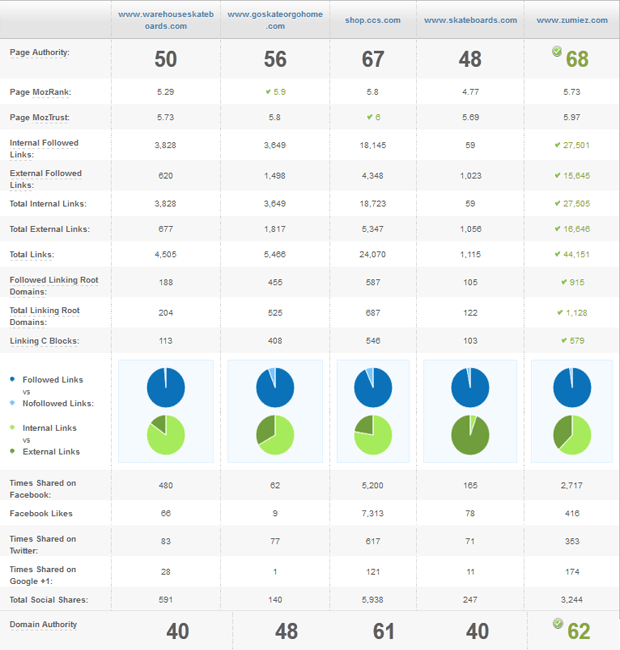620x650 pixels.
Task: Click the Times Shared on Facebook value 5,200
Action: [x=373, y=485]
